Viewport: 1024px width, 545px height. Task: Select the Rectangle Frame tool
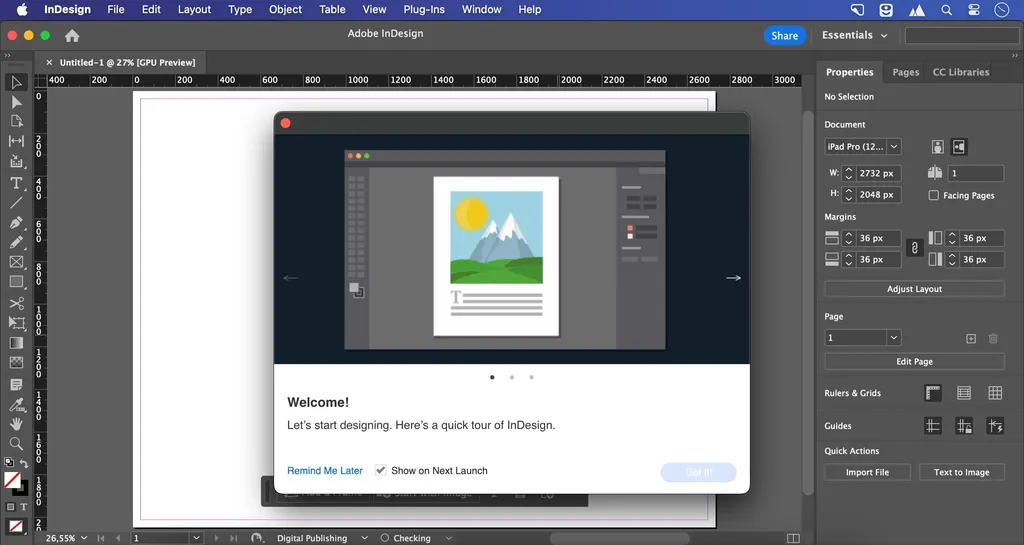coord(16,262)
